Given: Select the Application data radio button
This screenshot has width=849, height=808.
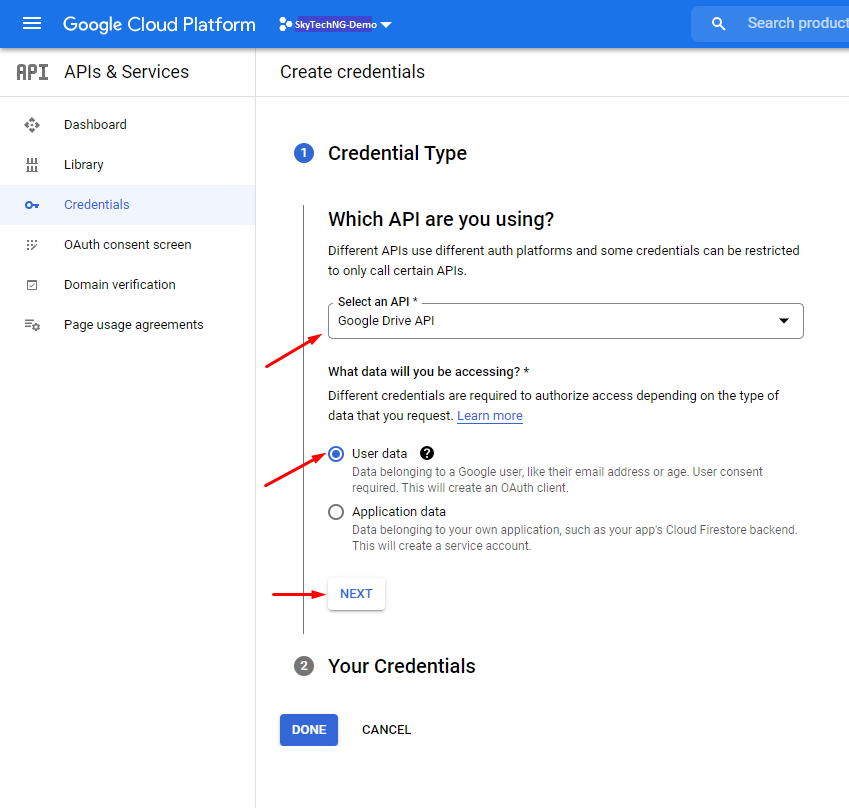Looking at the screenshot, I should point(336,512).
